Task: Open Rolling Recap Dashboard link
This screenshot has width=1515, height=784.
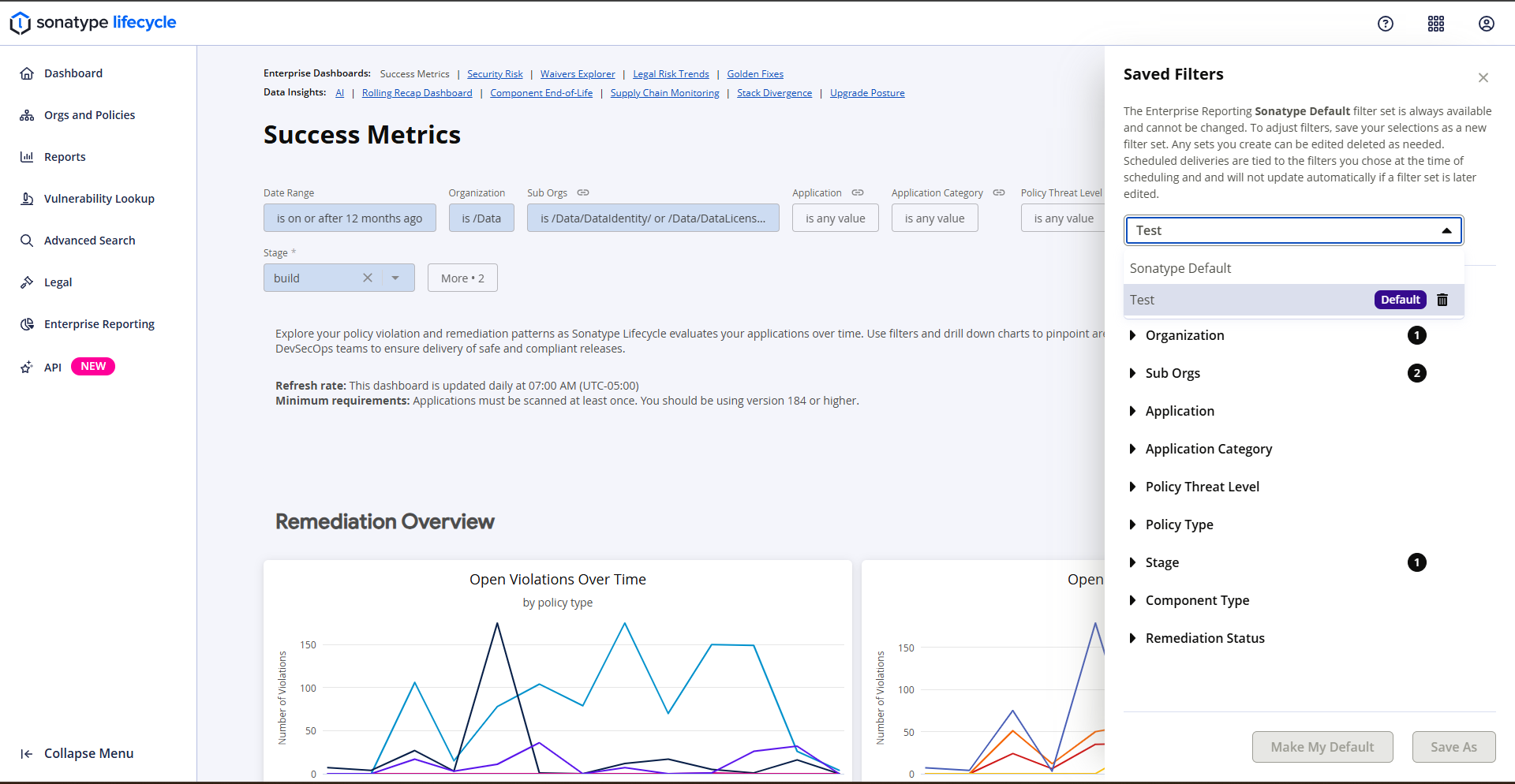Action: coord(417,93)
